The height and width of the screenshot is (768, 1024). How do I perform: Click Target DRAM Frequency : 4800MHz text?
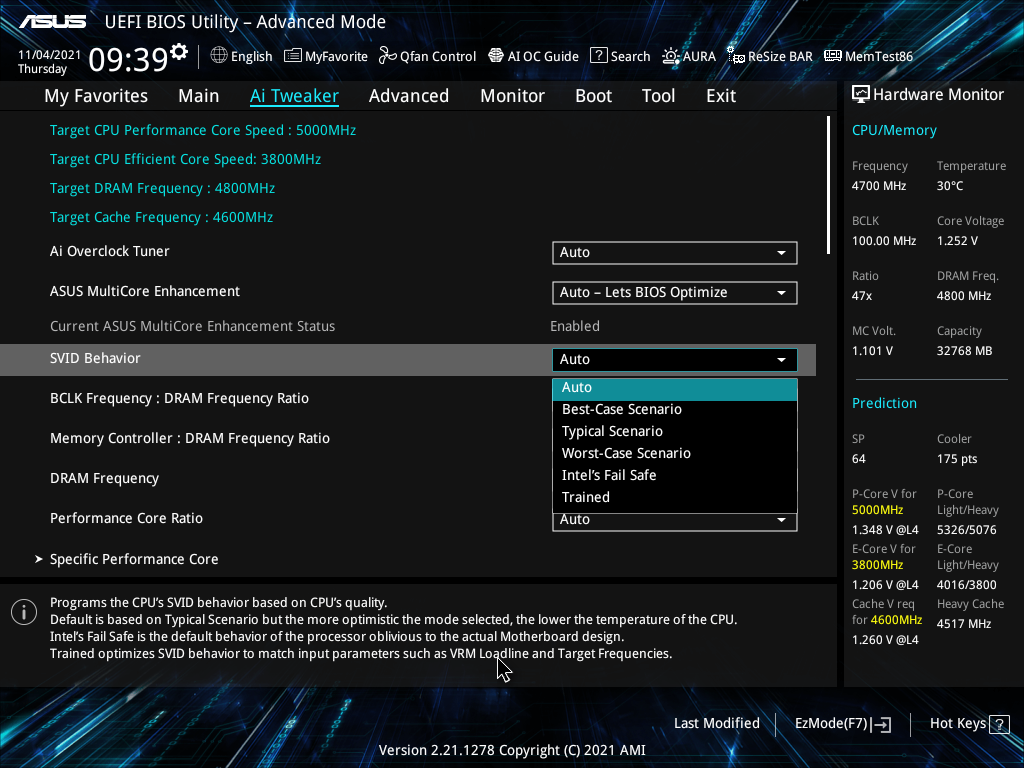(x=163, y=189)
